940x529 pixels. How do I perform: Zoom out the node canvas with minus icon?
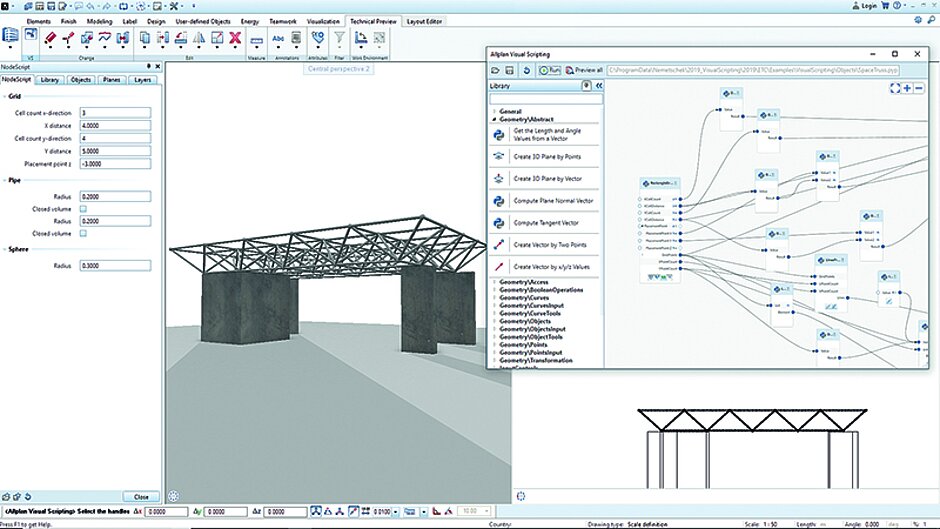(919, 88)
